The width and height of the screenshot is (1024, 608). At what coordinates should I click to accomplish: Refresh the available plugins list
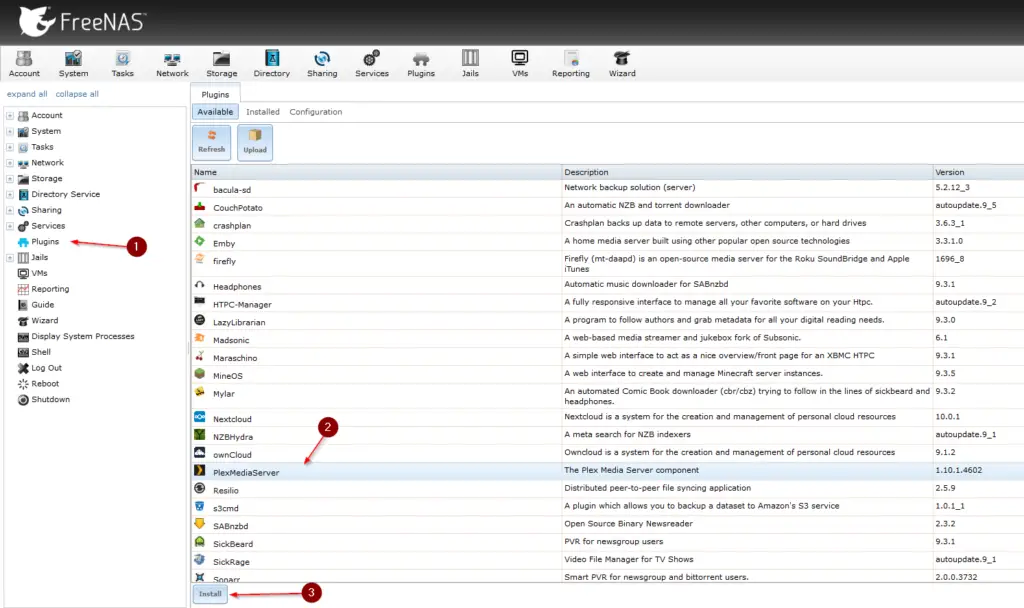click(x=212, y=142)
